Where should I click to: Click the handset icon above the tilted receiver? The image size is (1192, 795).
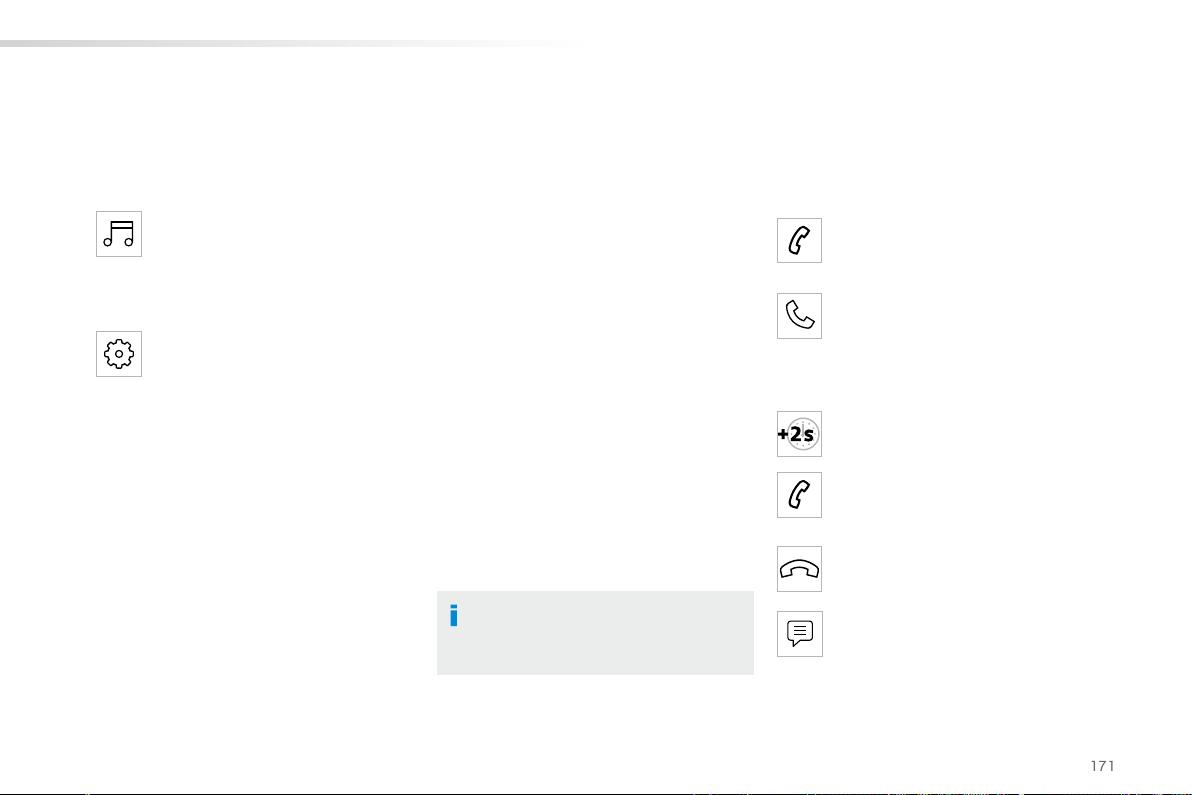point(799,240)
